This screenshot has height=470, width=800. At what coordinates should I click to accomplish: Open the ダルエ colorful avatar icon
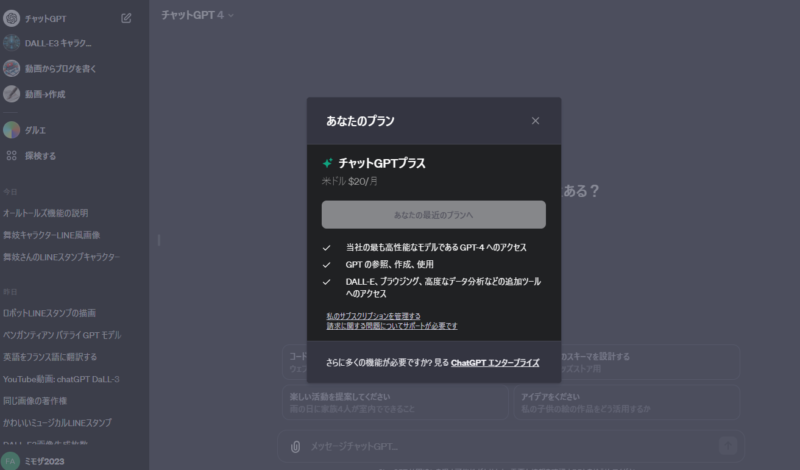tap(11, 130)
